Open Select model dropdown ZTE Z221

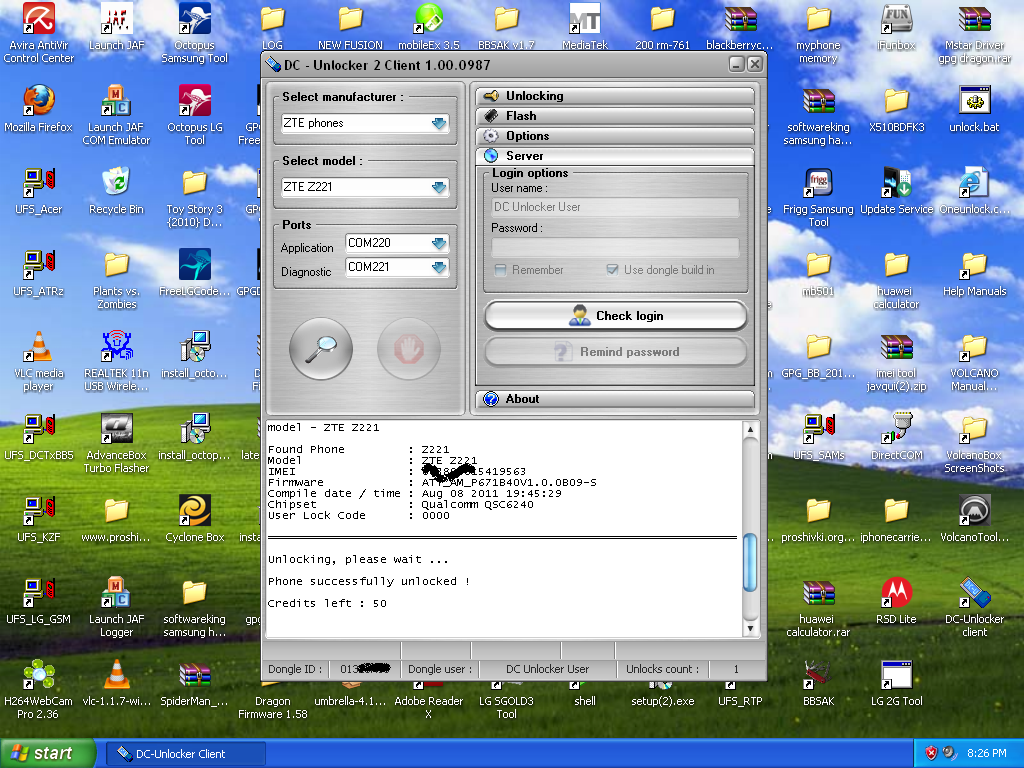click(365, 187)
